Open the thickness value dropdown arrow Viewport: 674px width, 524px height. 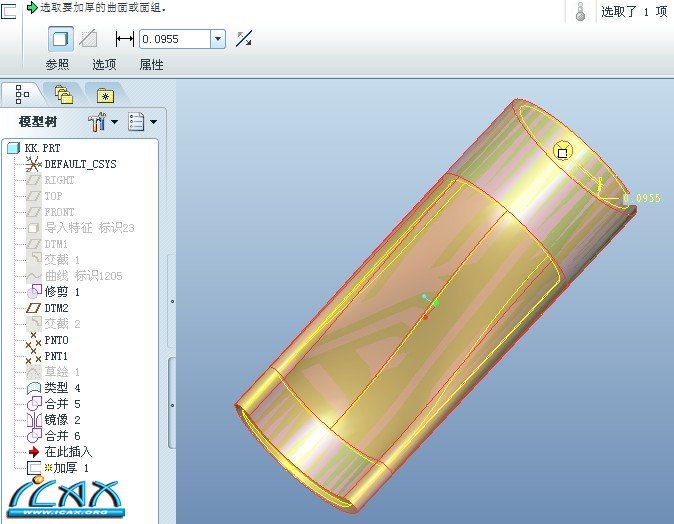click(x=218, y=39)
